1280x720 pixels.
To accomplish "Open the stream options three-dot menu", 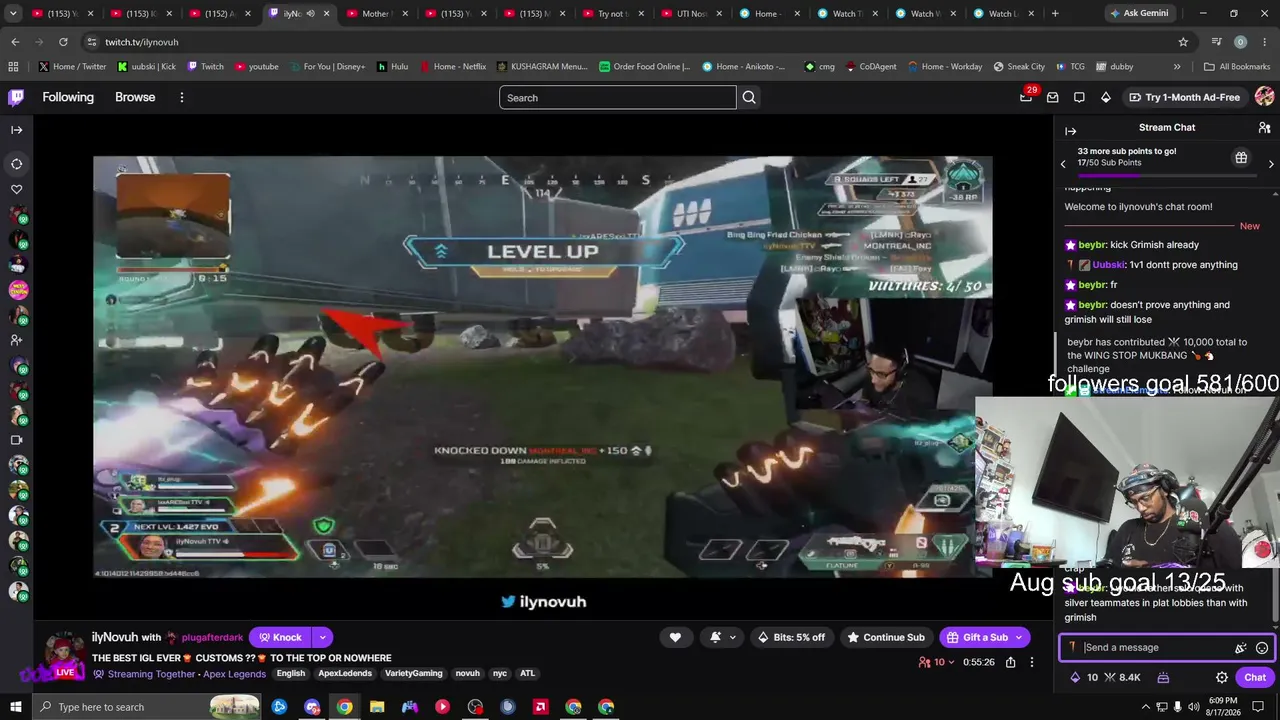I will [1031, 662].
